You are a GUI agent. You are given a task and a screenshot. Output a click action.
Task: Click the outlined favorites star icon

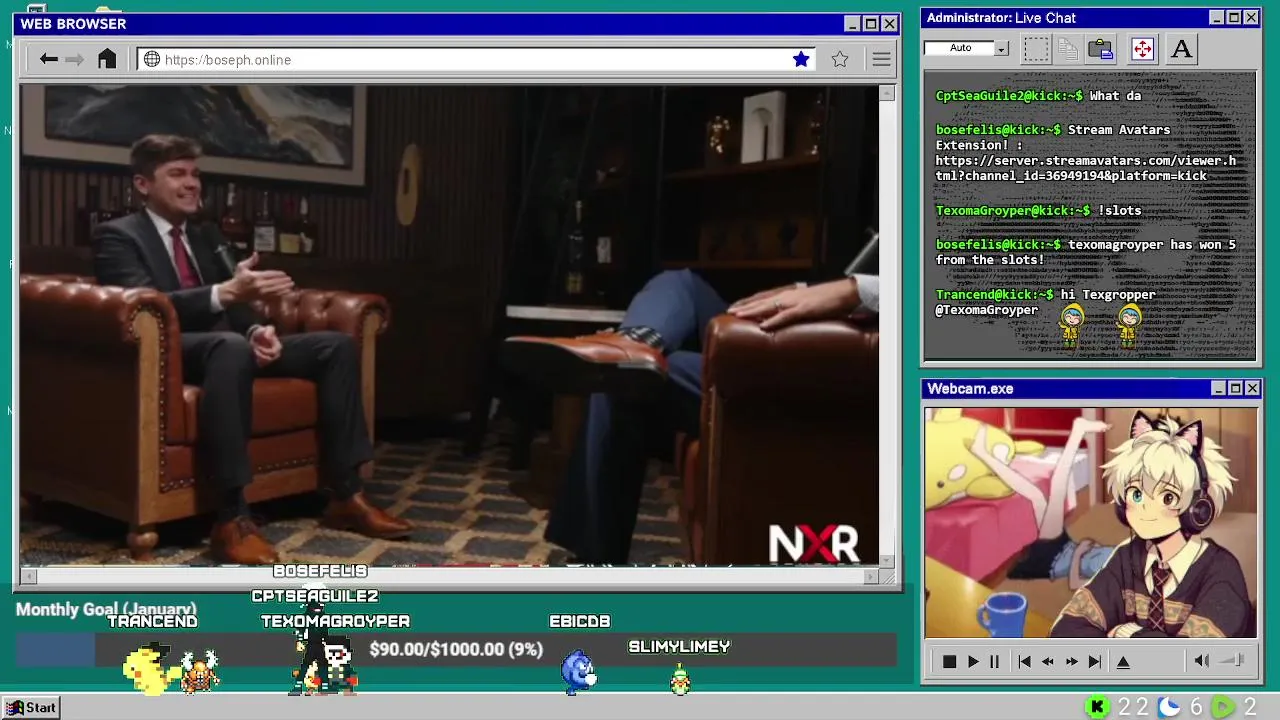(840, 60)
